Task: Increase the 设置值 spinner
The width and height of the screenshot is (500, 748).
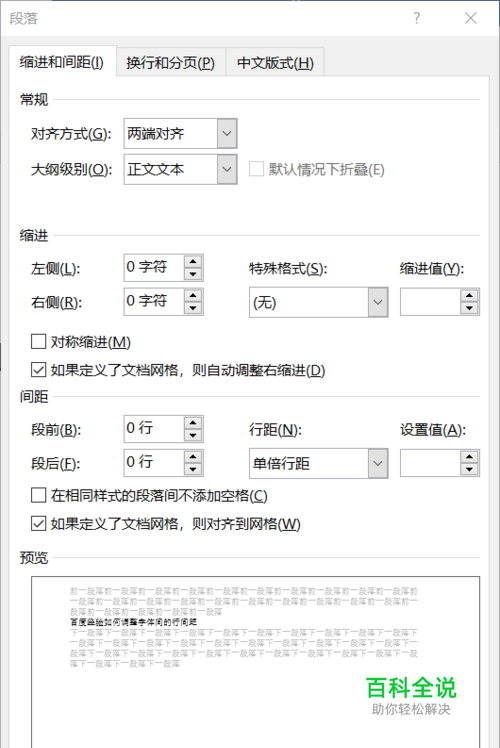Action: click(x=469, y=457)
